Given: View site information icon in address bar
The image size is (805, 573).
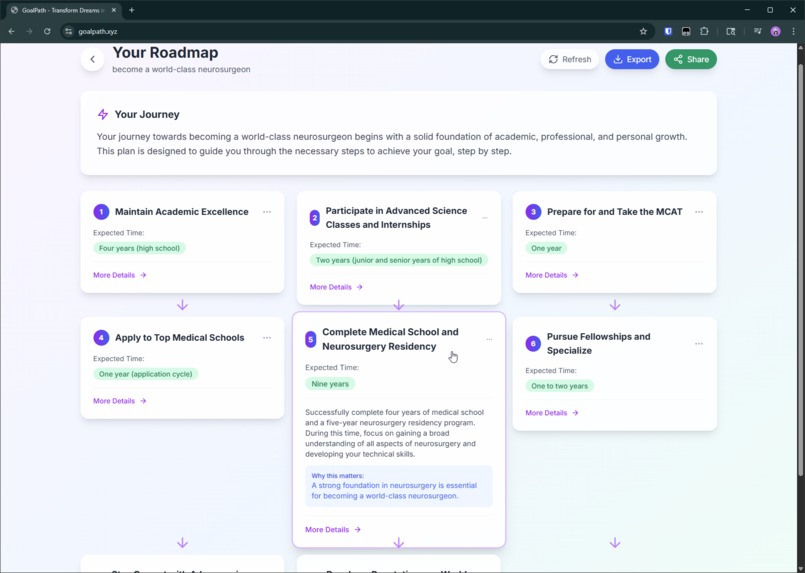Looking at the screenshot, I should point(69,31).
